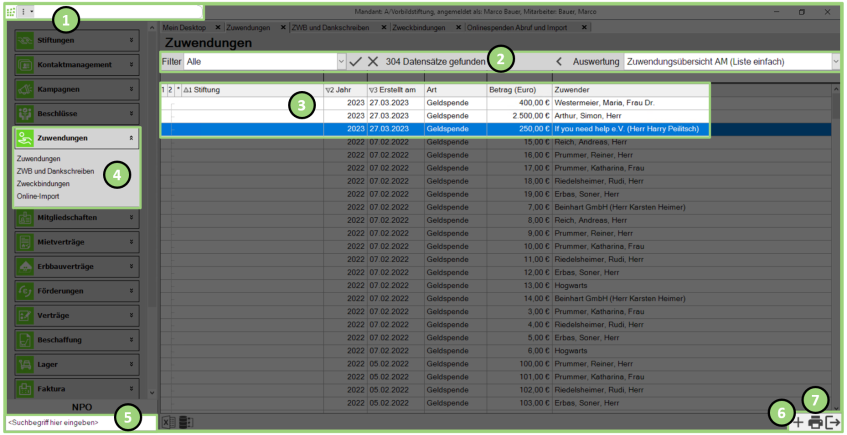Expand the Mietverträge sidebar section

point(131,241)
